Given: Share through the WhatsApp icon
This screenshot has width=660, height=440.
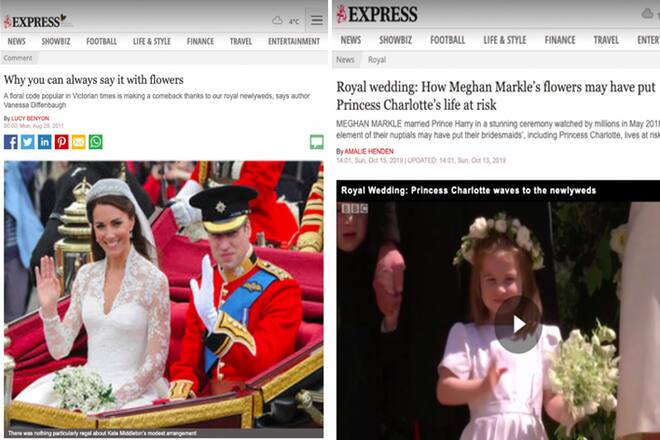Looking at the screenshot, I should tap(96, 142).
